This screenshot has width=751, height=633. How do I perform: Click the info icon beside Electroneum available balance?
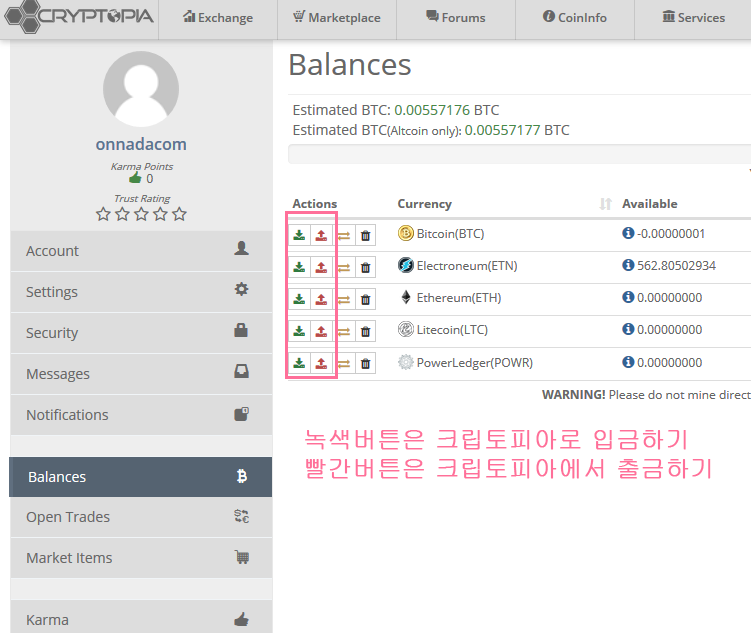pos(628,266)
